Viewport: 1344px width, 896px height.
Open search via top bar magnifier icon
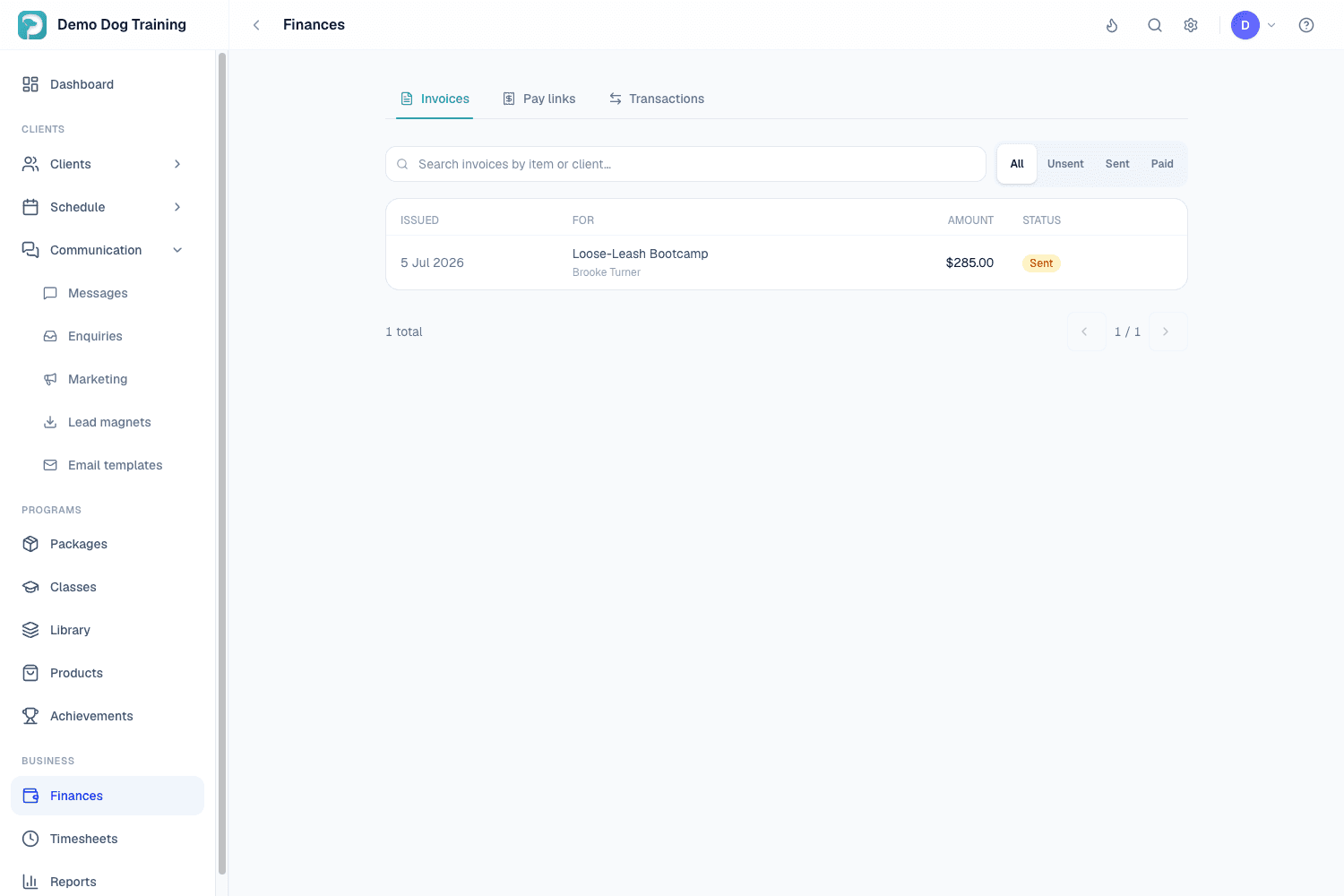1155,25
